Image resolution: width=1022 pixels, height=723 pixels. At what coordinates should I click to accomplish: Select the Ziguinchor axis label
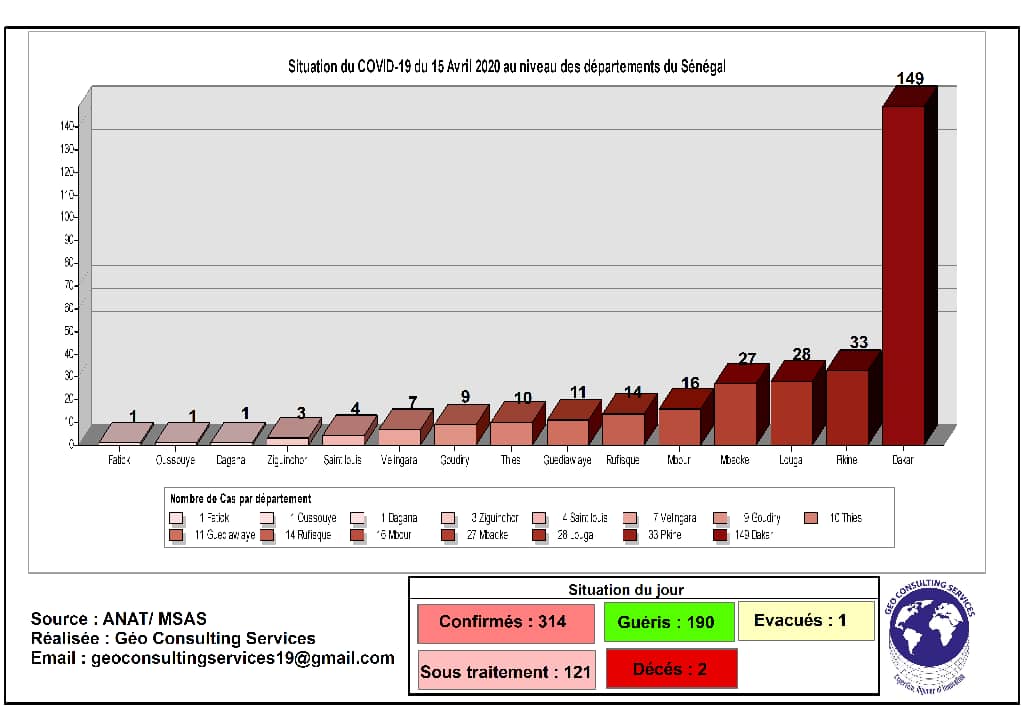point(287,460)
